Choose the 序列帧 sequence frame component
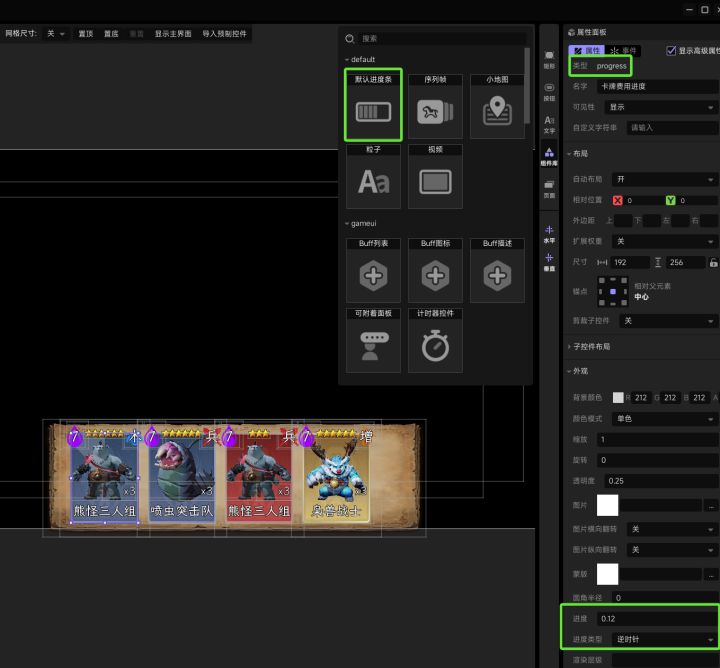Viewport: 720px width, 668px height. [435, 112]
